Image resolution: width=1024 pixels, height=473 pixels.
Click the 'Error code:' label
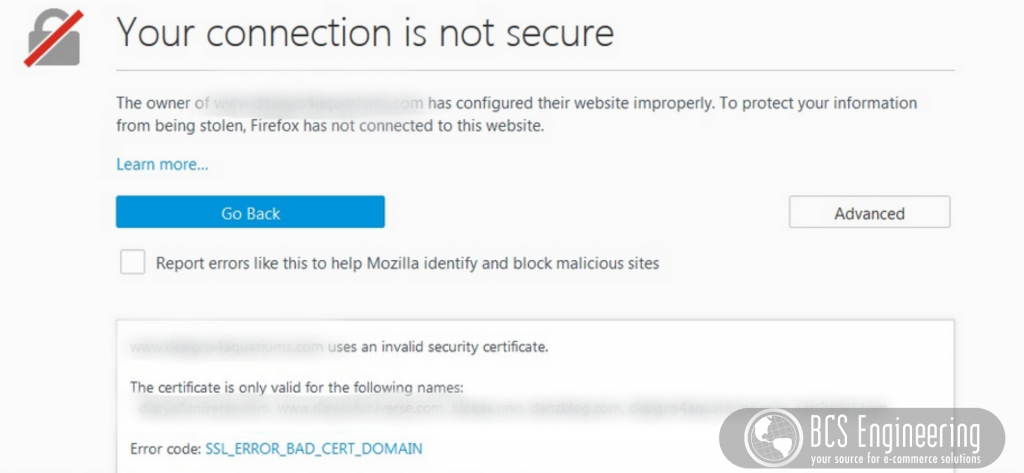(166, 448)
